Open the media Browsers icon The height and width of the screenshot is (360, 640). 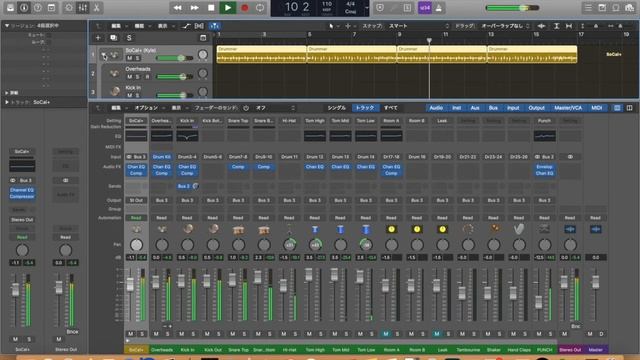[x=629, y=7]
